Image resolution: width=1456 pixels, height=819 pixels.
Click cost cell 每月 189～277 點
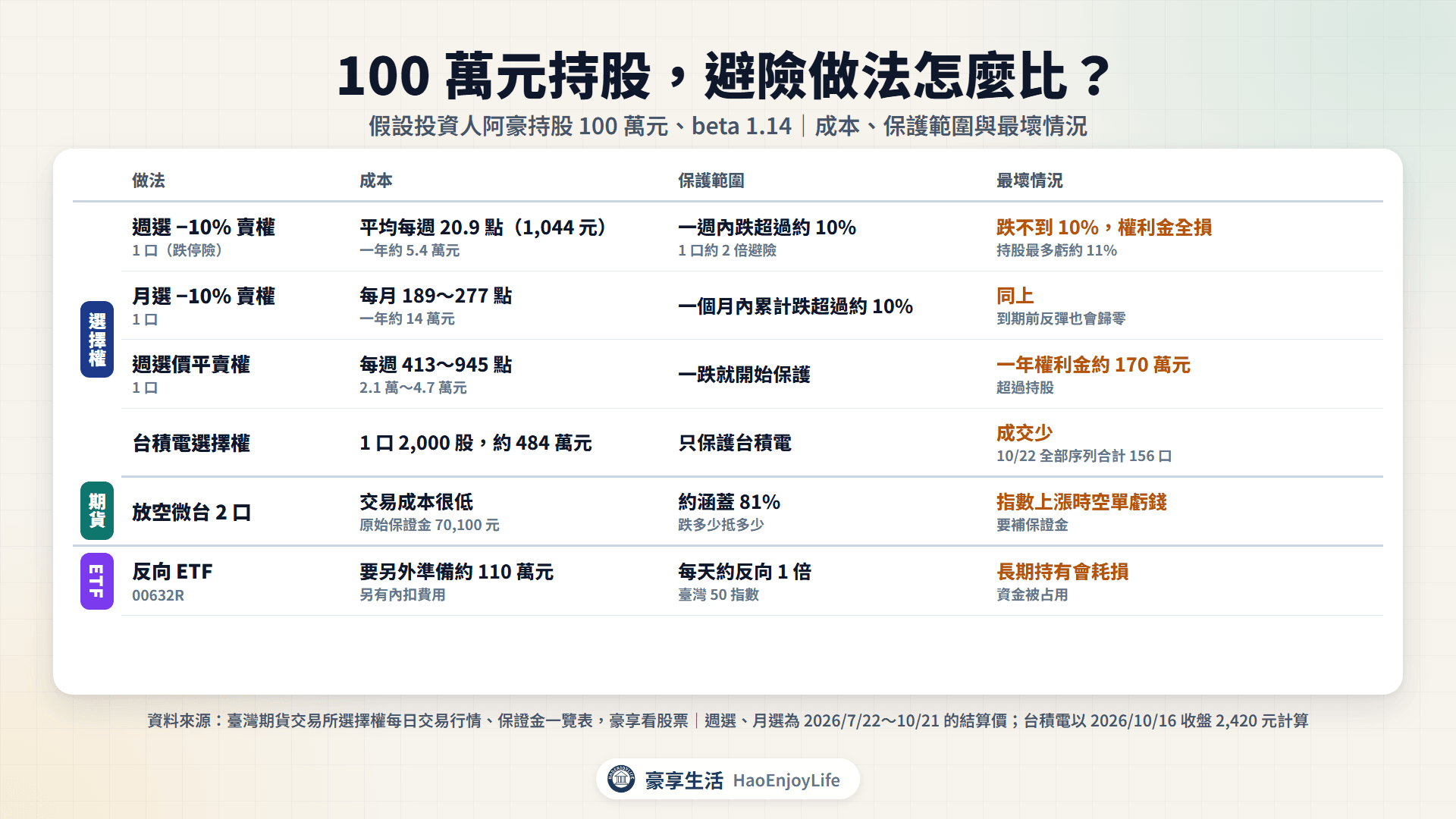tap(436, 296)
